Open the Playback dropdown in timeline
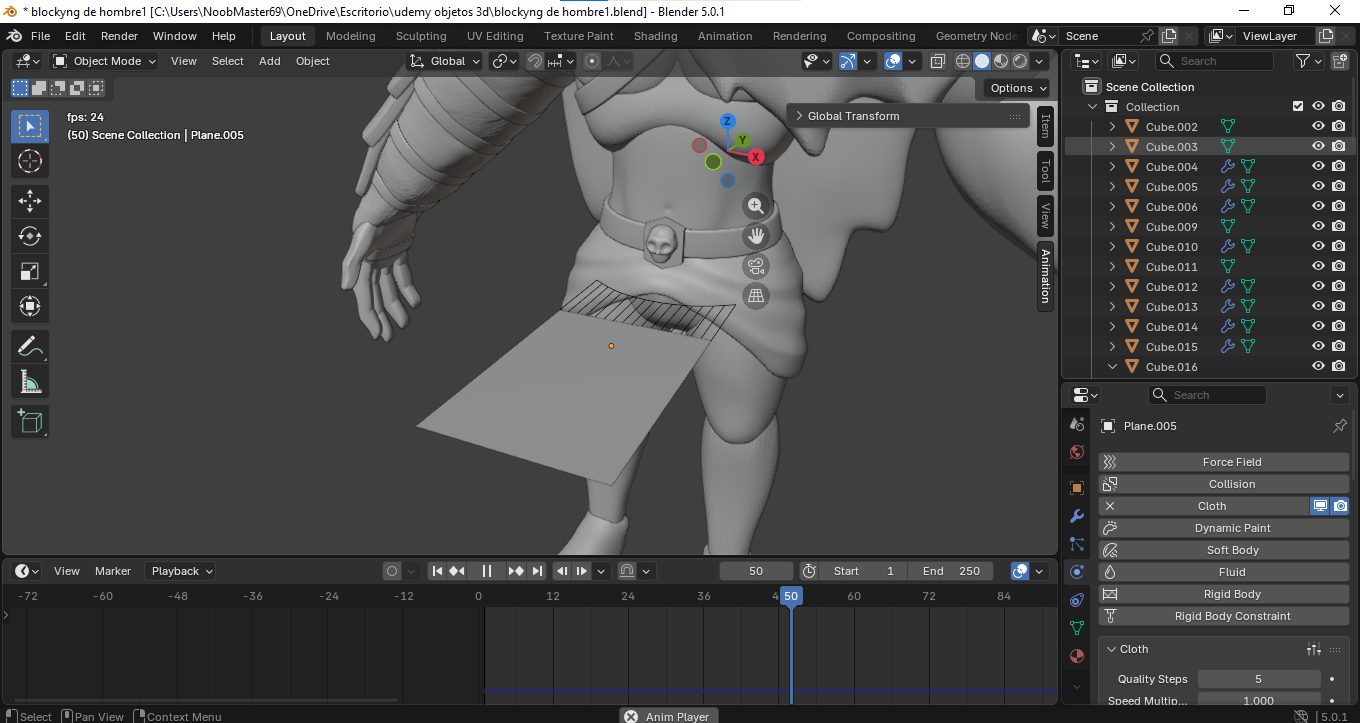This screenshot has width=1360, height=723. coord(180,571)
